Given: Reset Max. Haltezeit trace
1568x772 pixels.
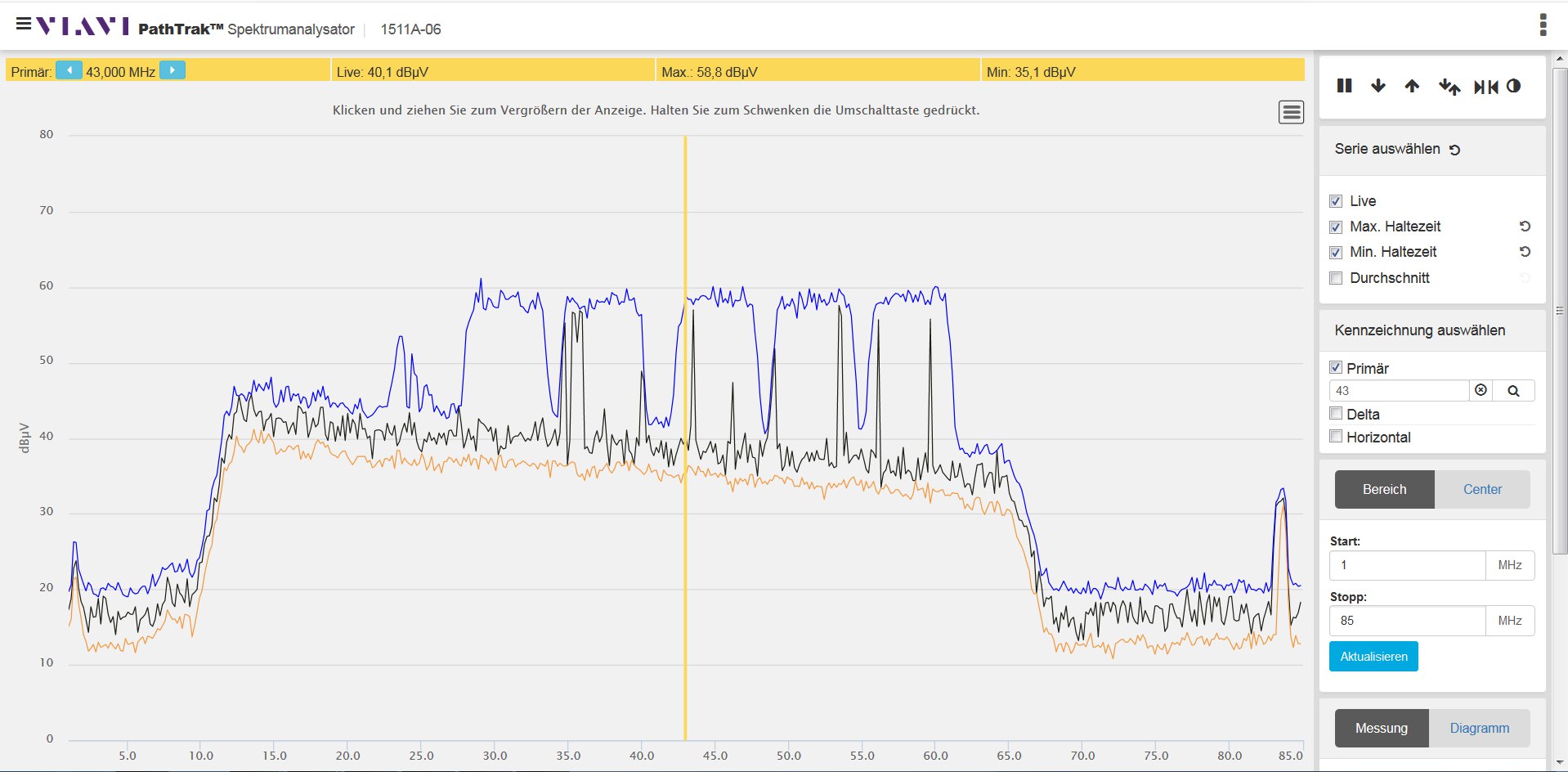Looking at the screenshot, I should click(1525, 227).
